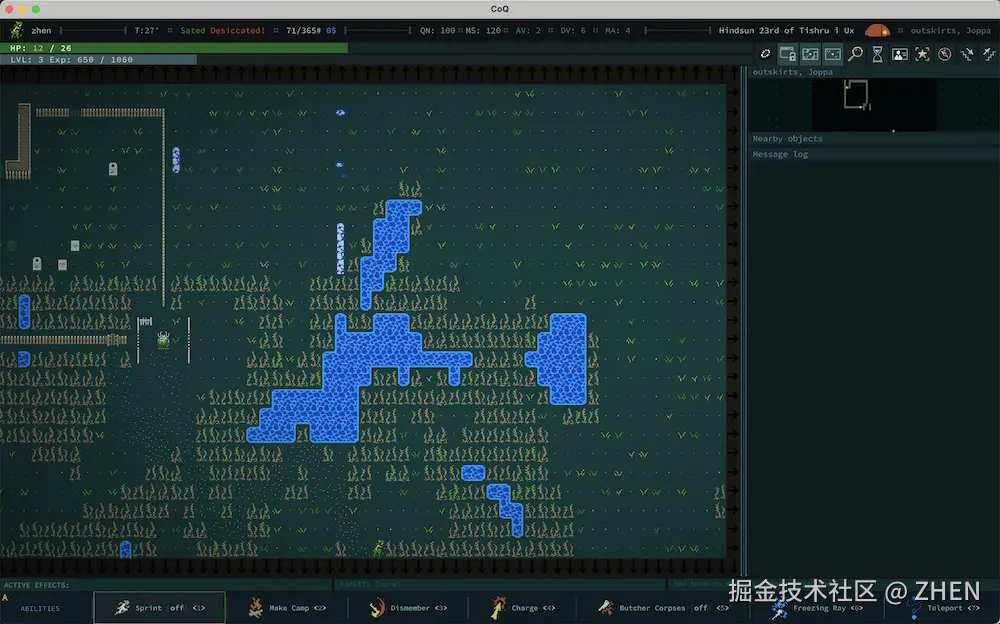
Task: Click the Sprint running figure icon
Action: (x=122, y=607)
